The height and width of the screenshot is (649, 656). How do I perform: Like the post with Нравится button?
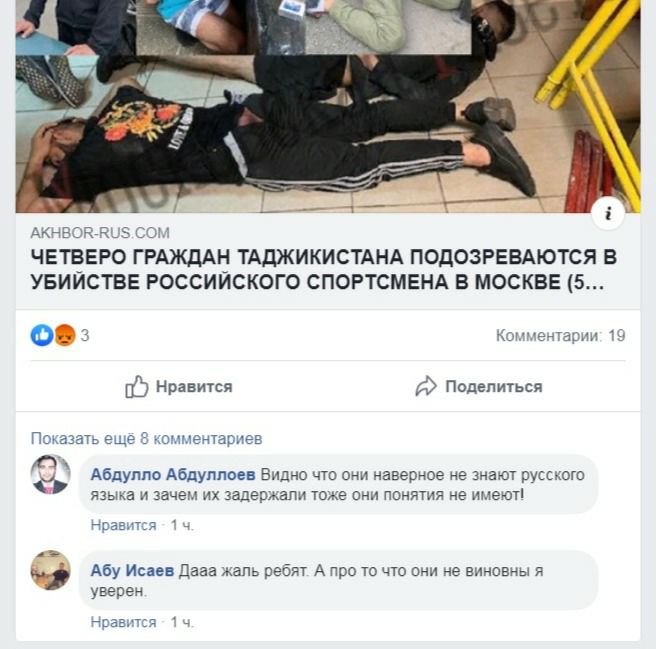(179, 387)
